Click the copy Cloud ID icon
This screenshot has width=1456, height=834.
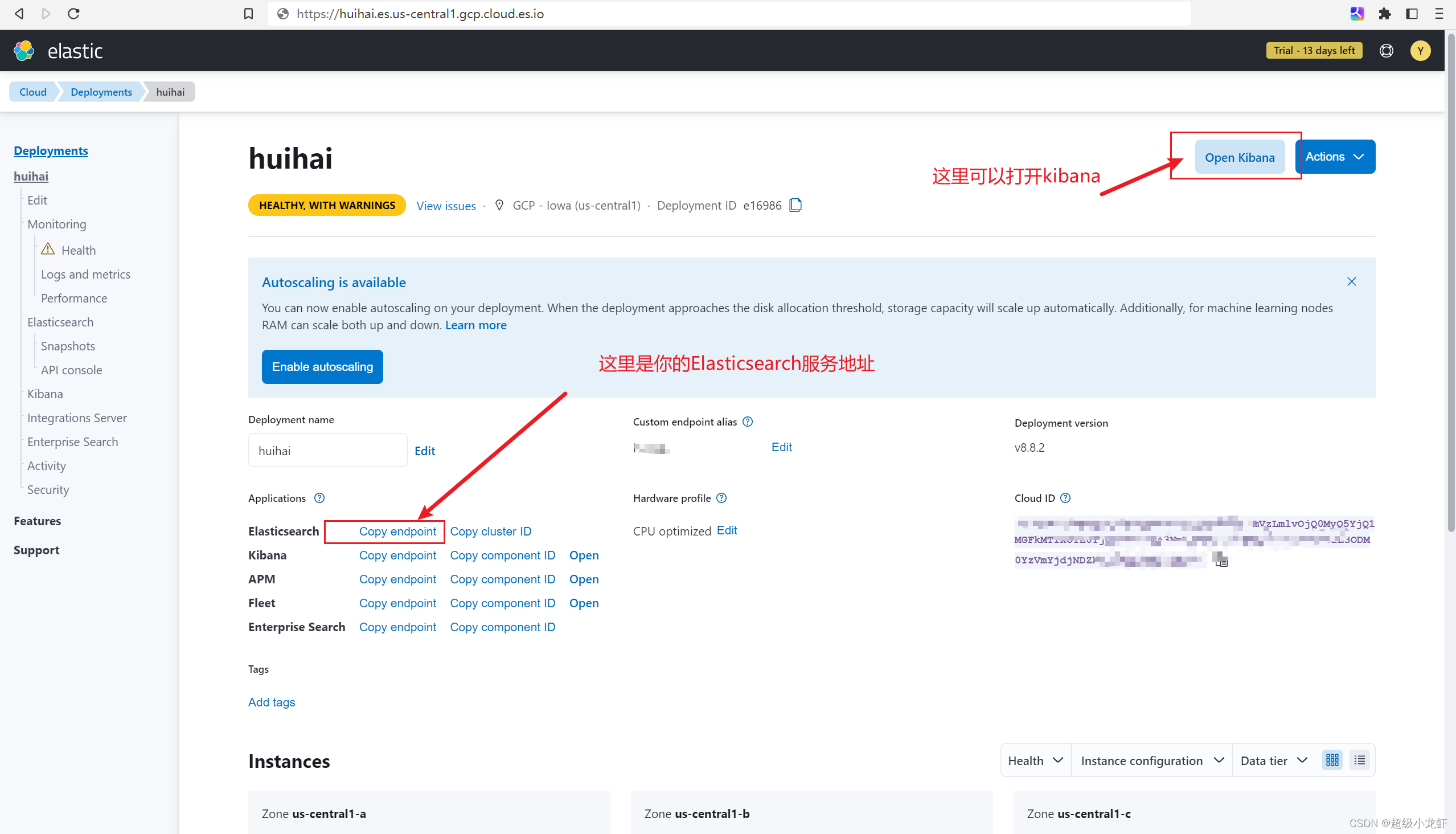tap(1222, 558)
